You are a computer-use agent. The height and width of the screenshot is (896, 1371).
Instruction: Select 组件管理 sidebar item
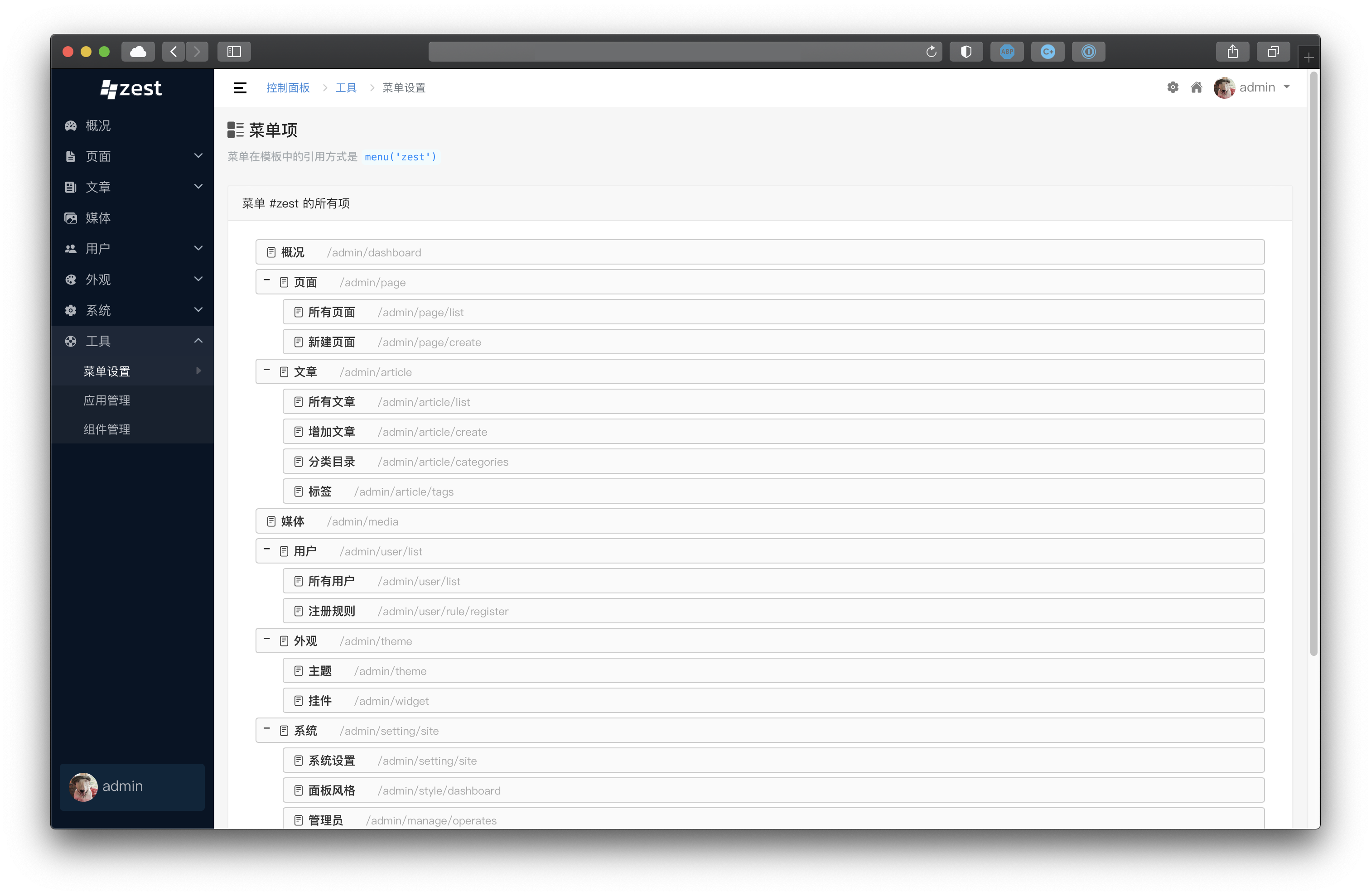[107, 429]
